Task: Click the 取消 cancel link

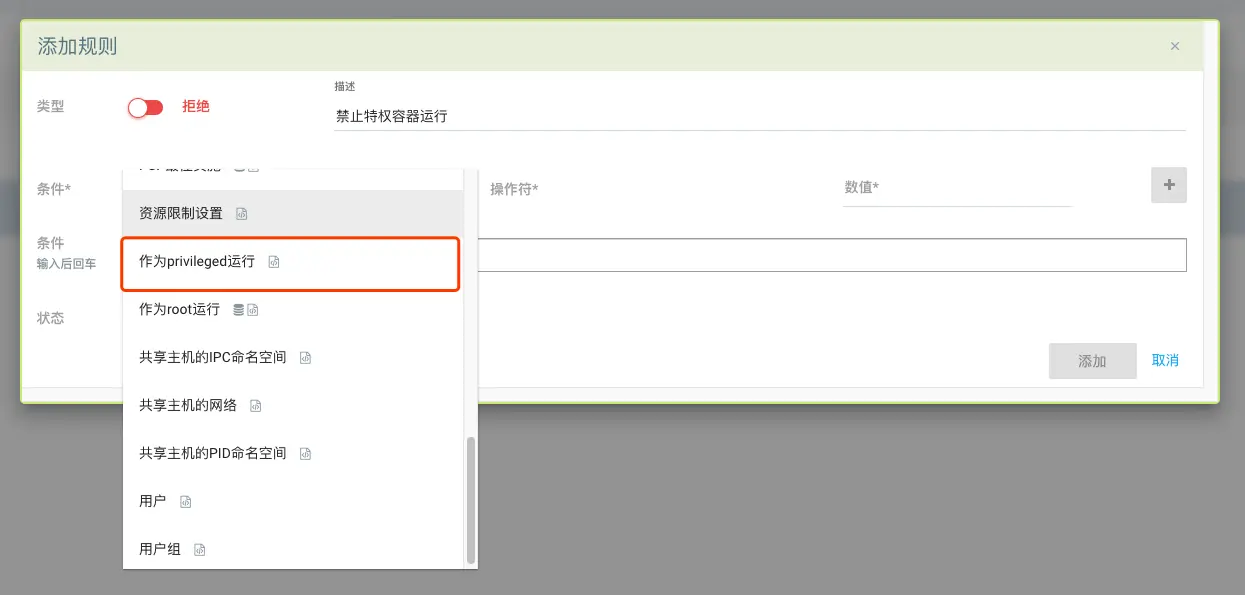Action: click(1165, 361)
